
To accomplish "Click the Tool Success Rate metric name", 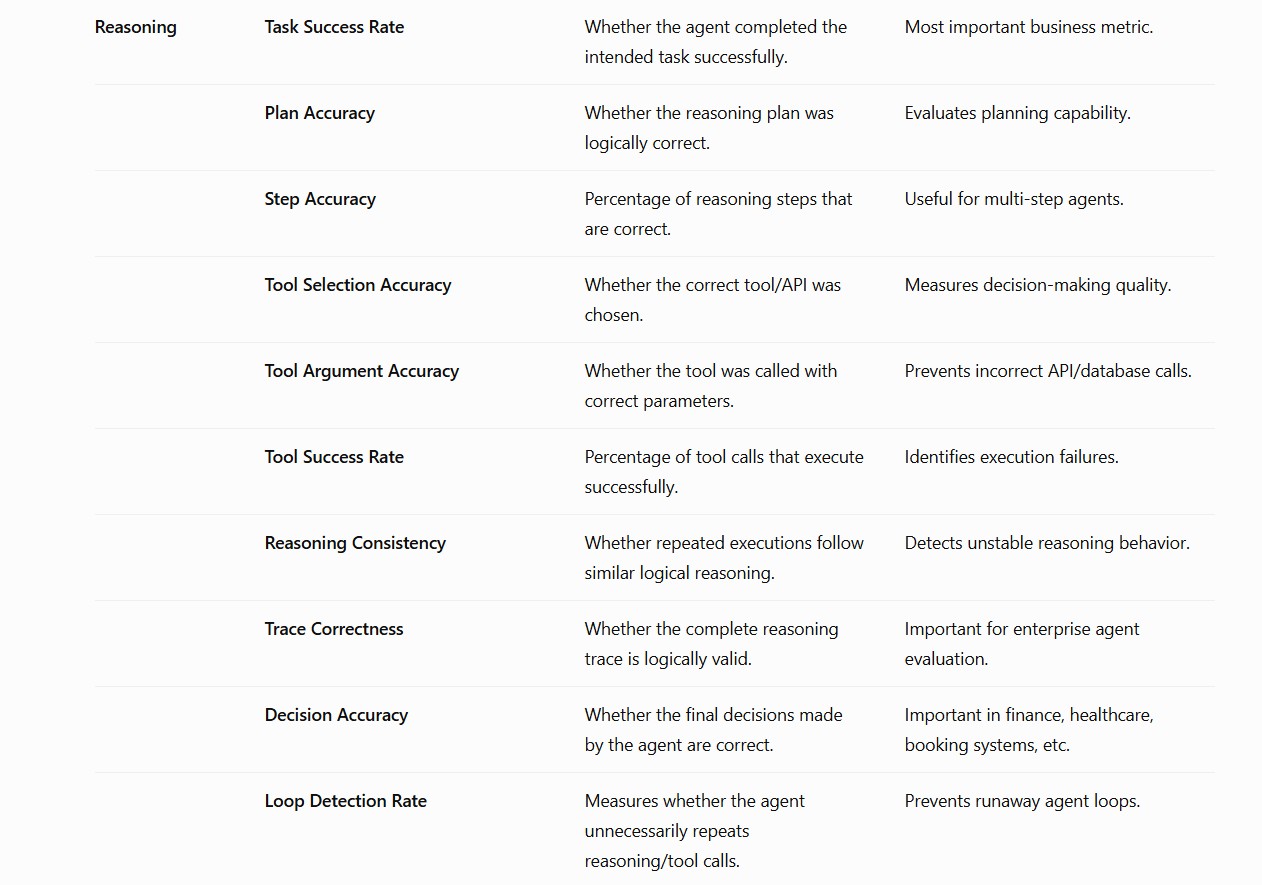I will point(334,458).
